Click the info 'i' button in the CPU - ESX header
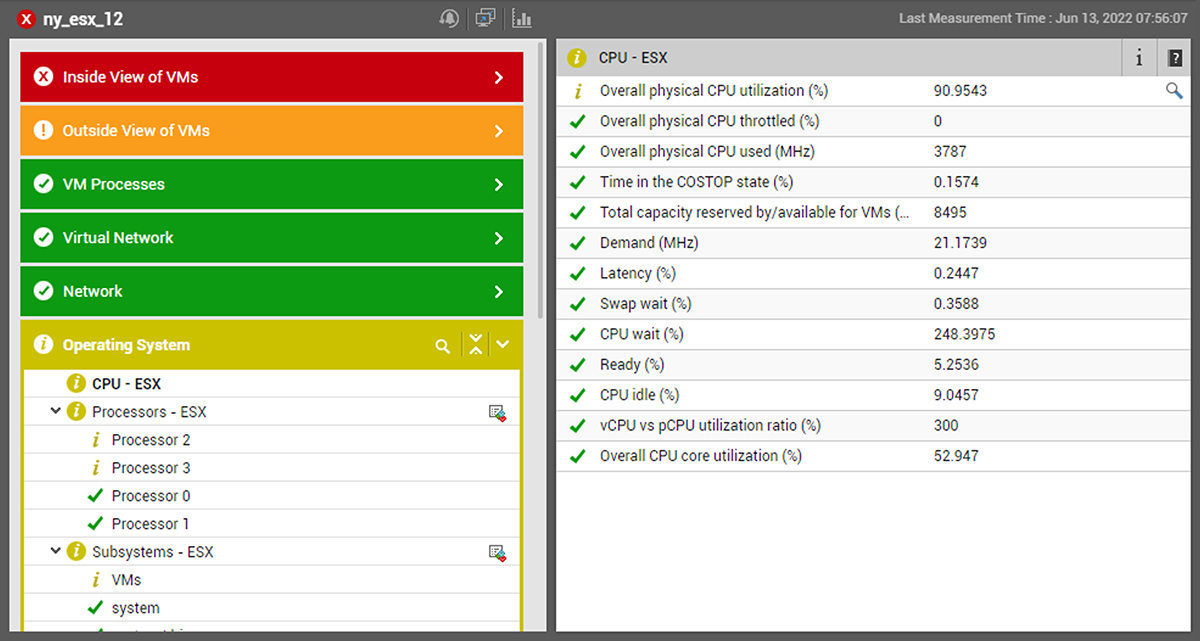This screenshot has width=1200, height=641. tap(1139, 58)
